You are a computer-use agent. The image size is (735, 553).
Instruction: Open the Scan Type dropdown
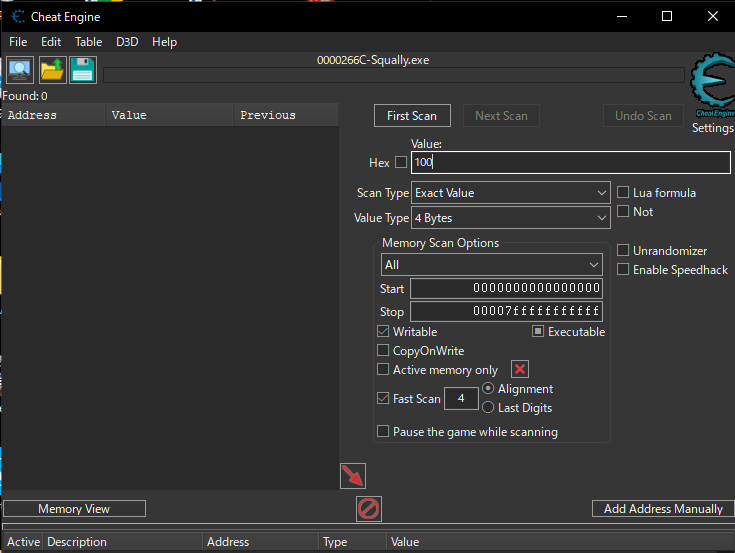510,193
